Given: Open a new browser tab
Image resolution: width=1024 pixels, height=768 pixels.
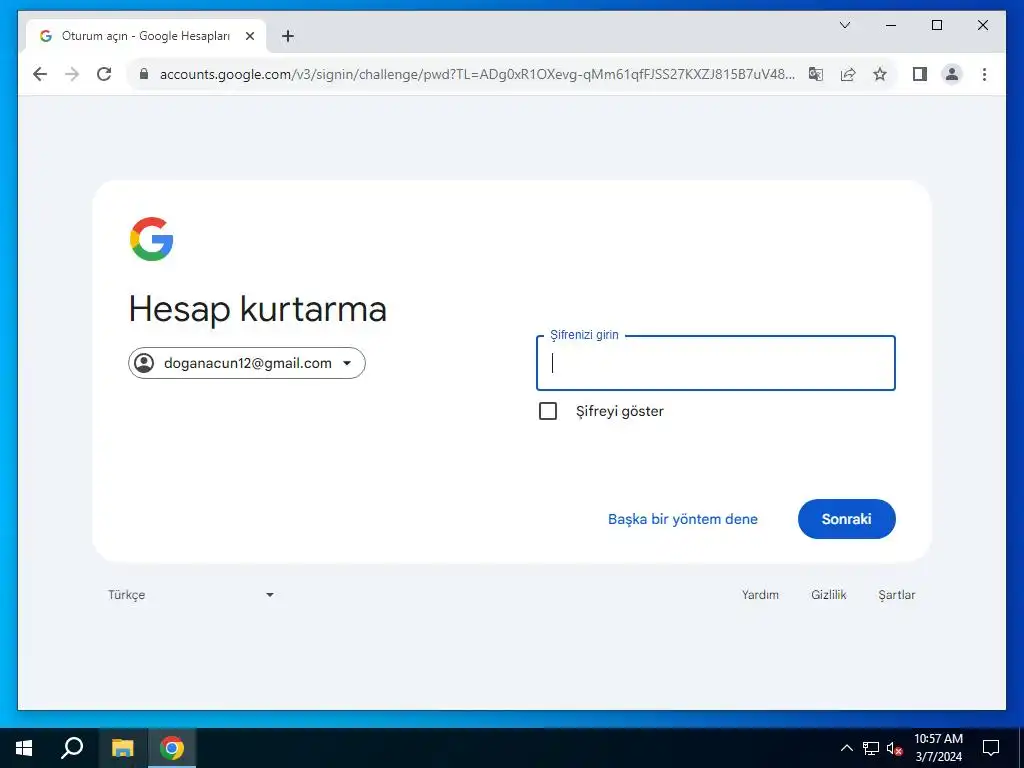Looking at the screenshot, I should pos(288,37).
